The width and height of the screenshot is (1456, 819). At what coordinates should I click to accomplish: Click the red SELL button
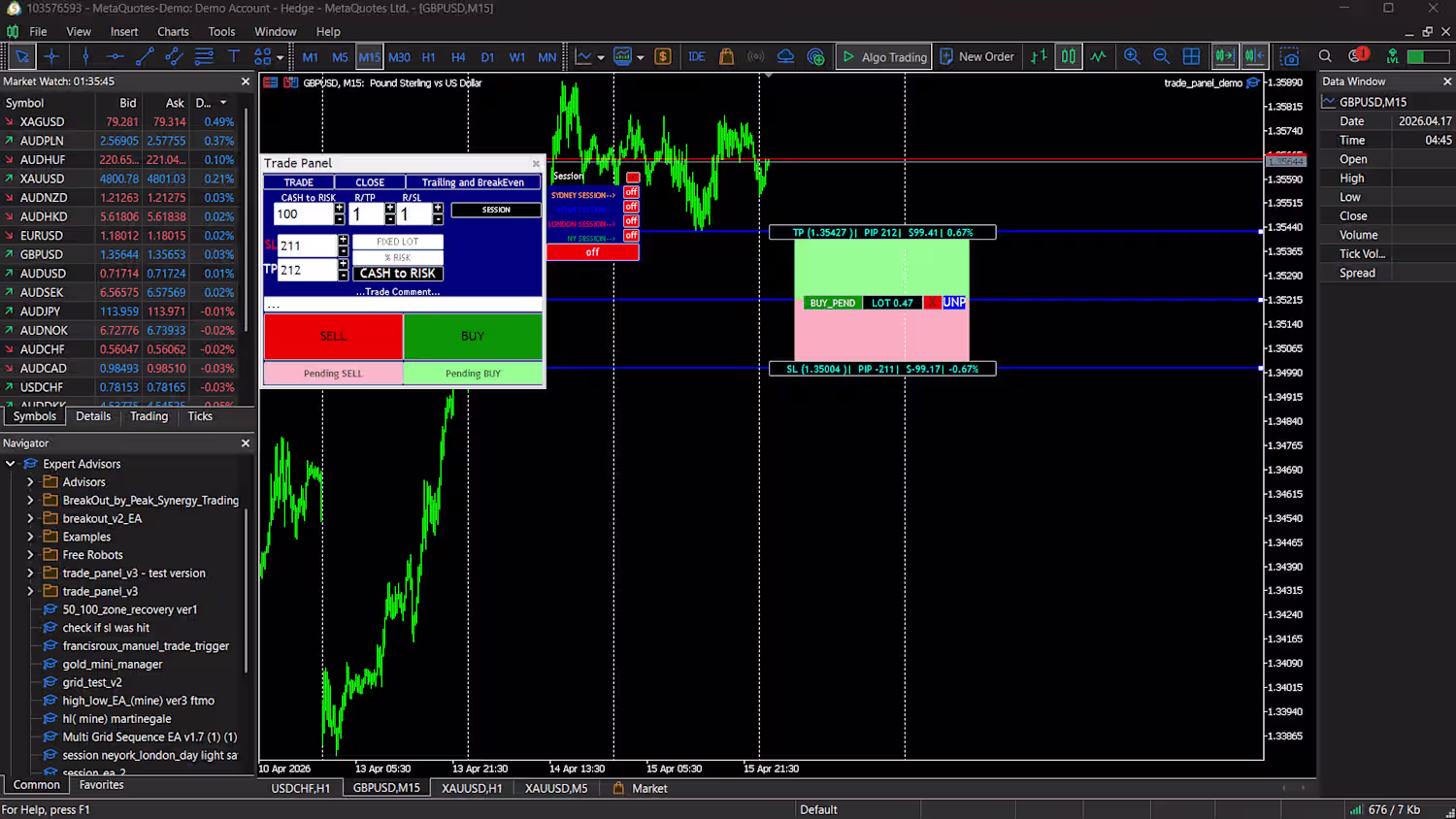pos(333,337)
